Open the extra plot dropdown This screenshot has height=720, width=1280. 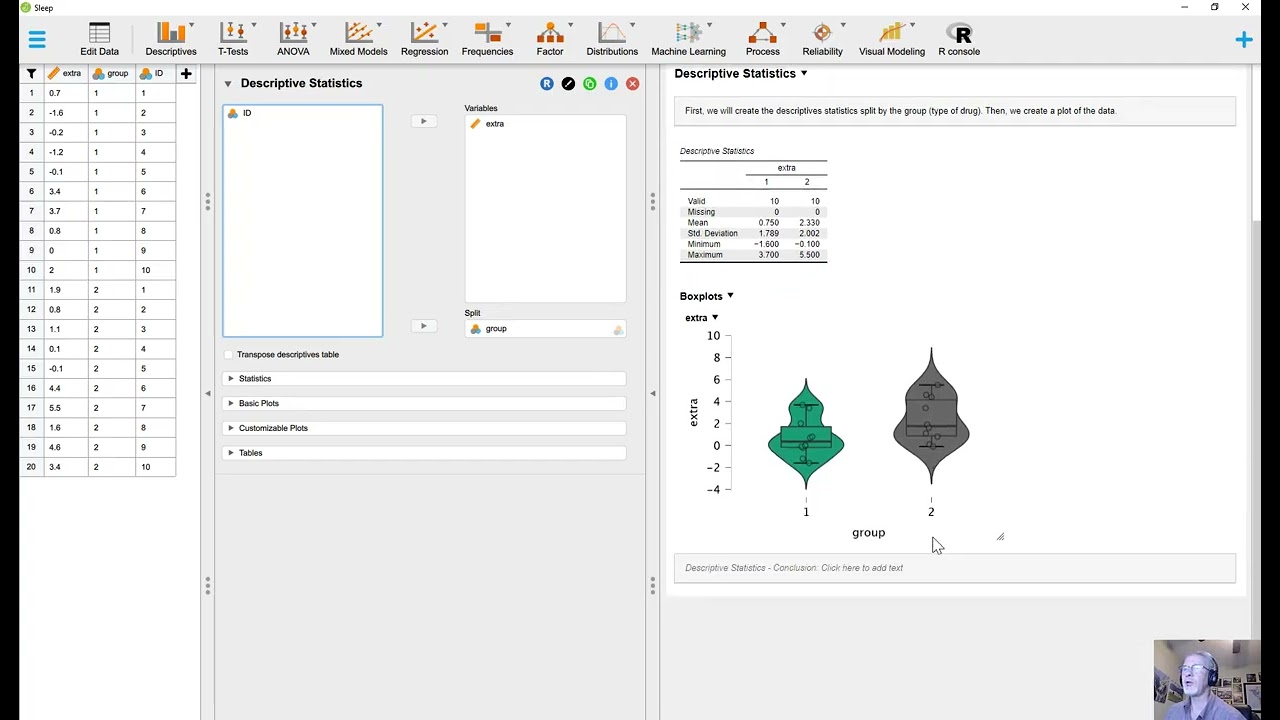715,318
